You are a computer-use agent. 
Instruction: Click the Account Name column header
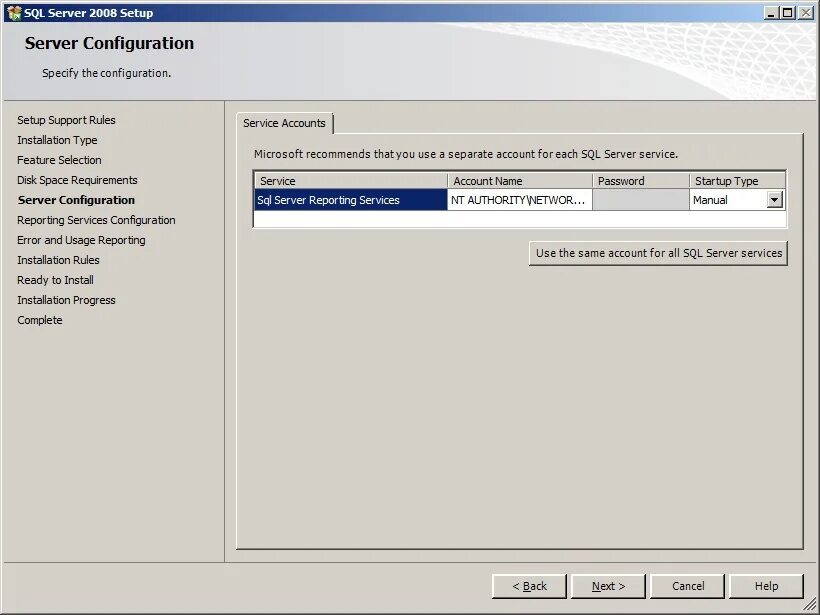point(520,181)
